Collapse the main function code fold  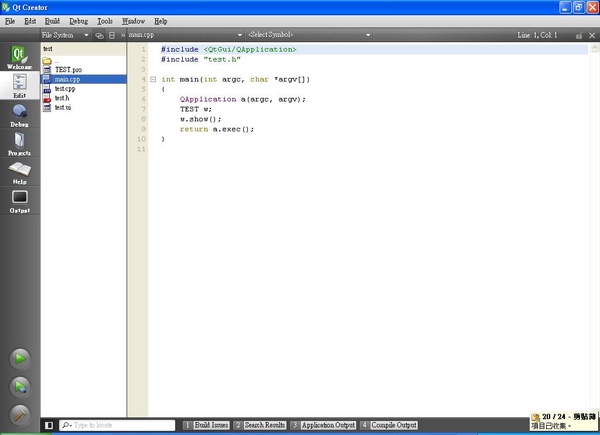153,78
